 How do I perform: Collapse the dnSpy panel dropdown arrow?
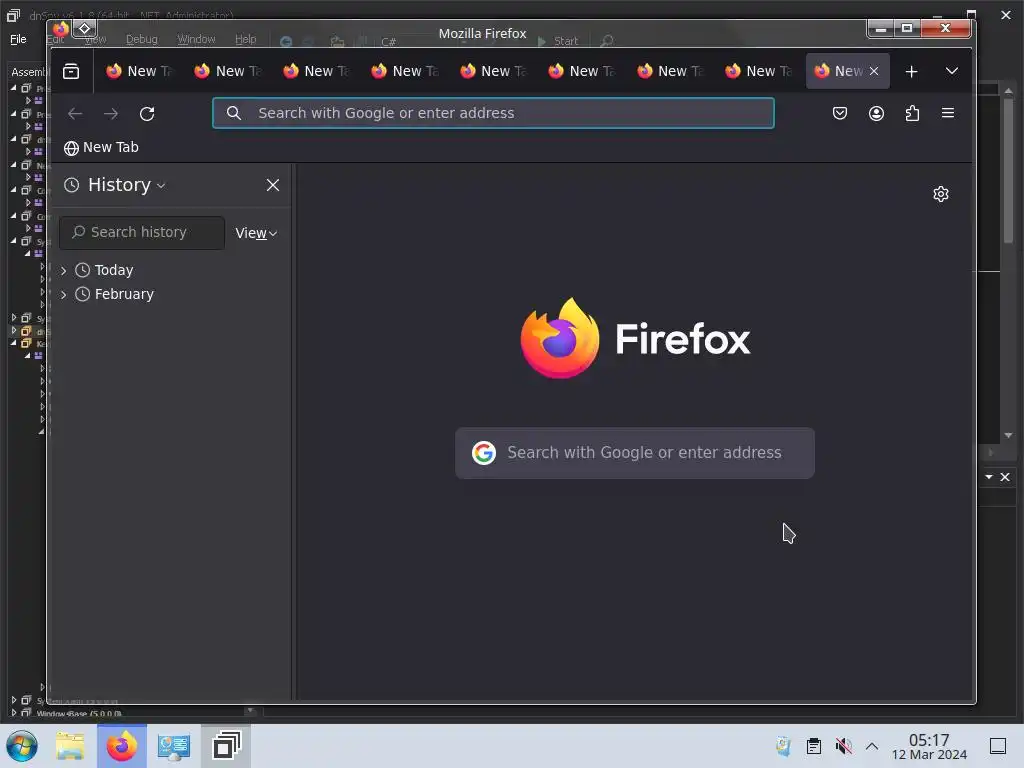click(989, 477)
